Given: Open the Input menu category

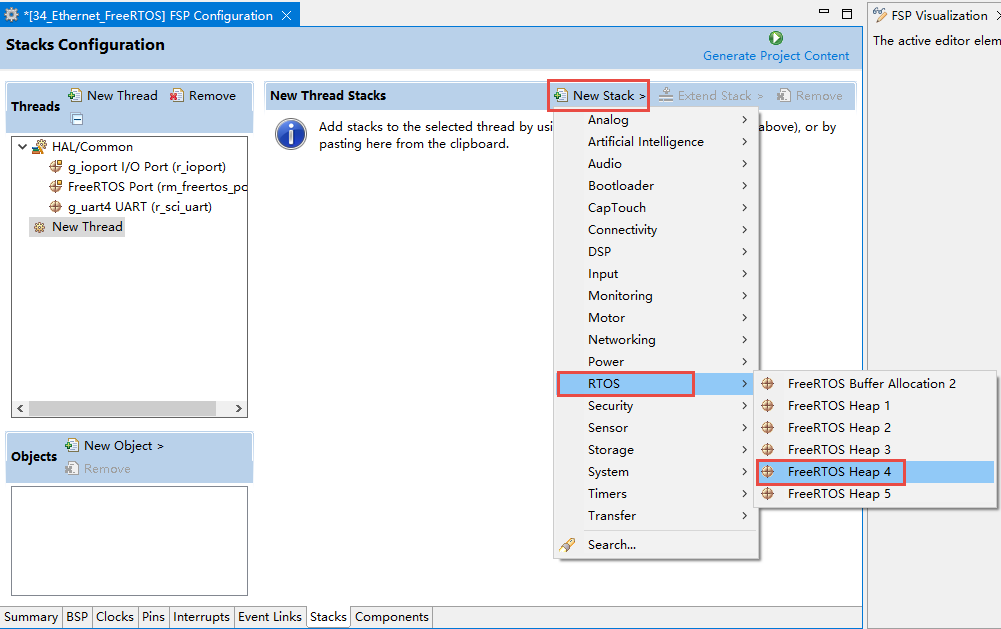Looking at the screenshot, I should pyautogui.click(x=656, y=273).
